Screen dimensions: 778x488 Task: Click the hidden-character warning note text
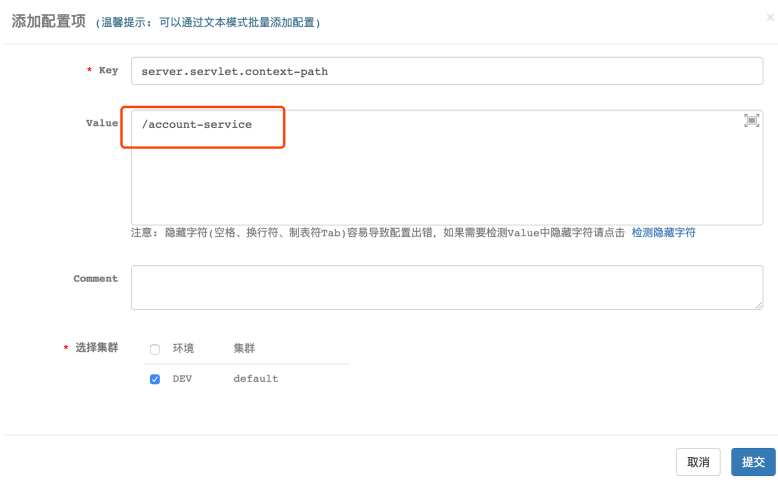coord(378,233)
